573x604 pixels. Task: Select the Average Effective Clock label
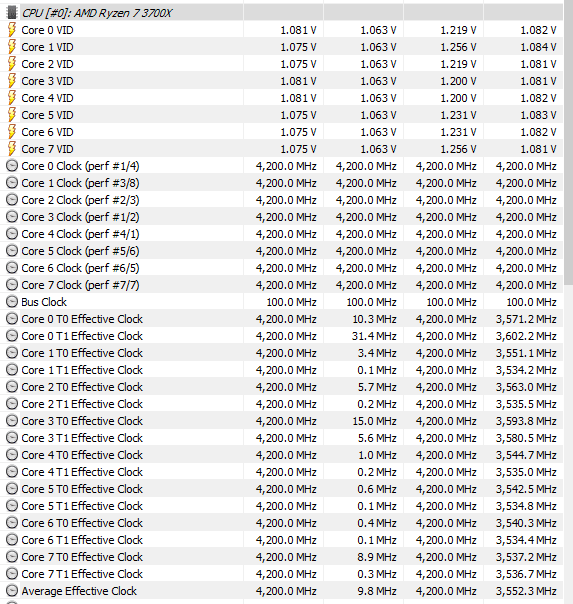[x=79, y=591]
